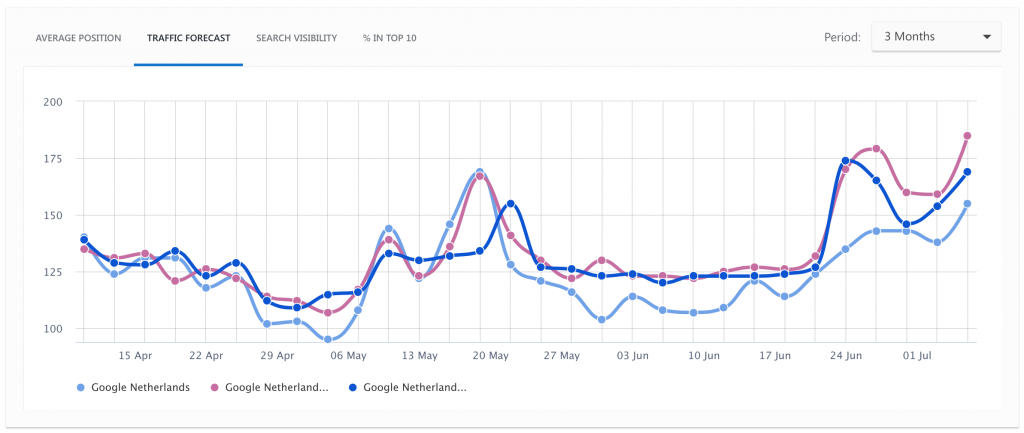
Task: Show the % In Top 10 tab
Action: click(x=390, y=38)
